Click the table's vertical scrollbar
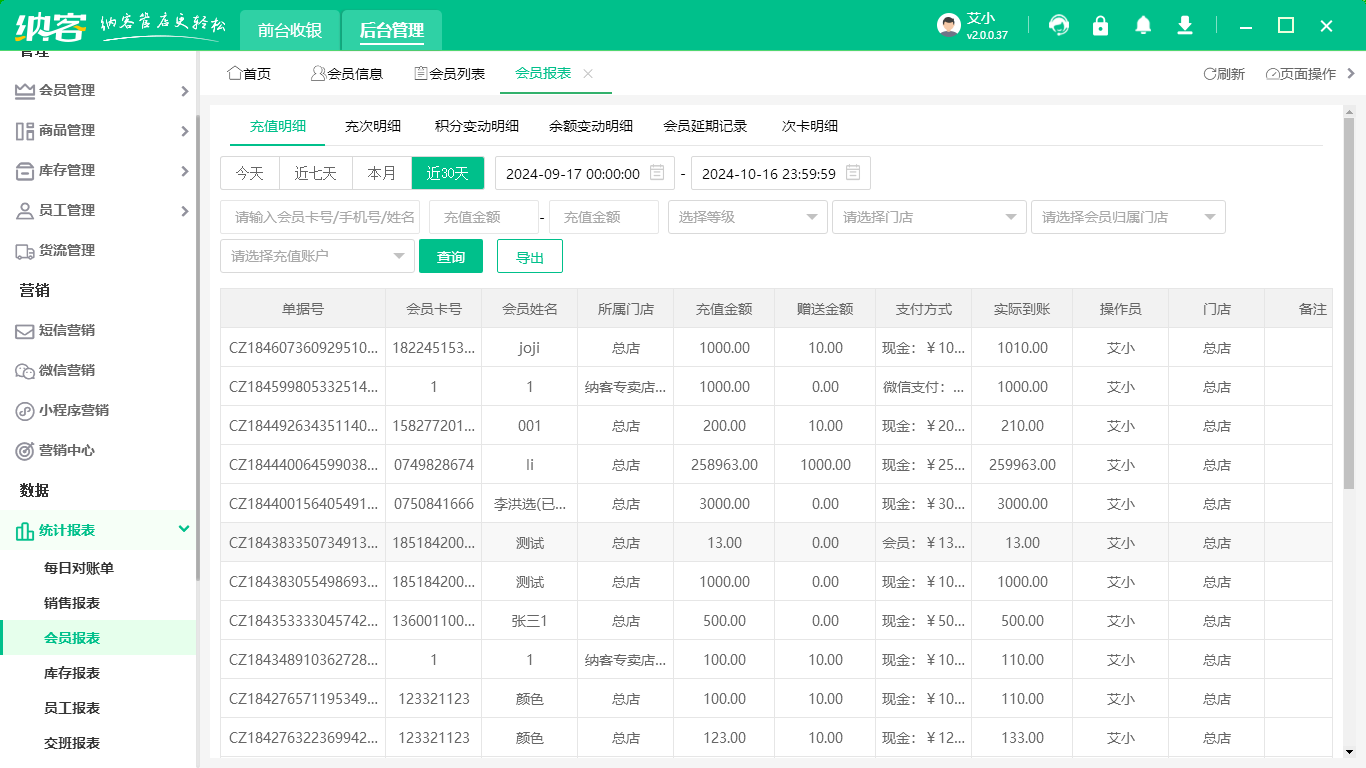This screenshot has width=1366, height=768. click(1349, 320)
